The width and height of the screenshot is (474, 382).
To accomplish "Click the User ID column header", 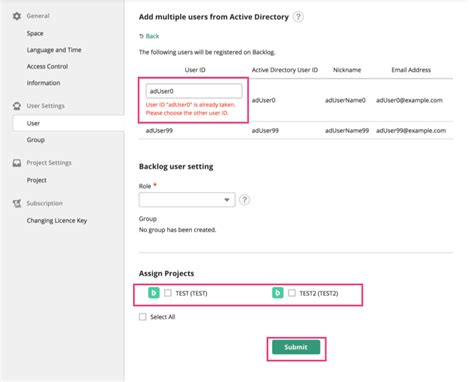I will coord(195,70).
